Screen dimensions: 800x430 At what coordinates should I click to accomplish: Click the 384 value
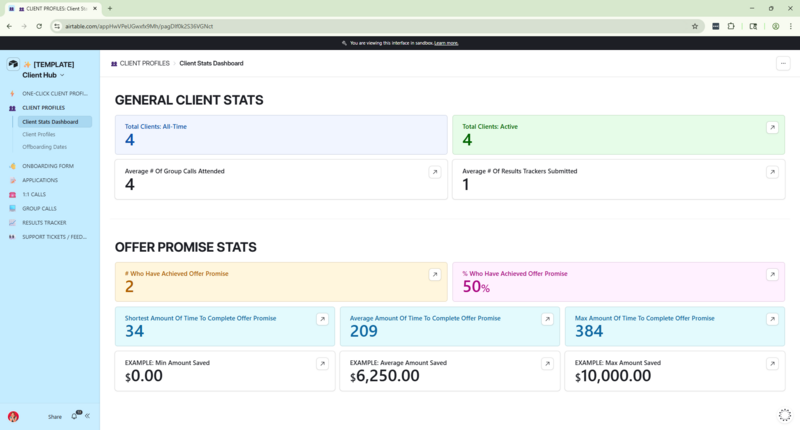click(x=589, y=332)
